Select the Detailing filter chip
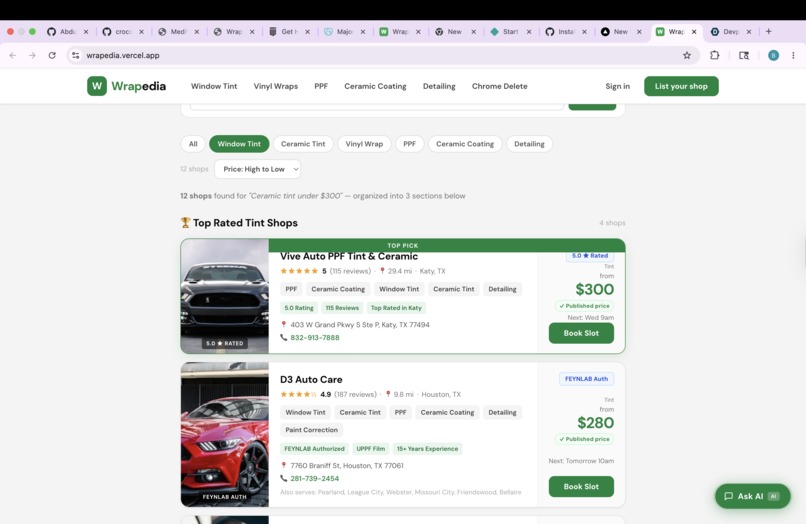This screenshot has width=806, height=524. (529, 144)
